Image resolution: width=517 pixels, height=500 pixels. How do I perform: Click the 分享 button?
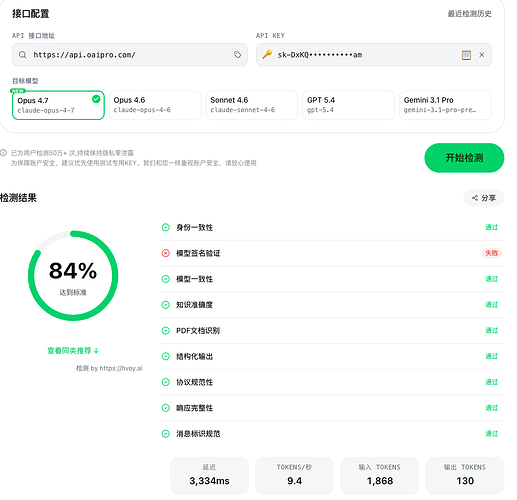484,198
